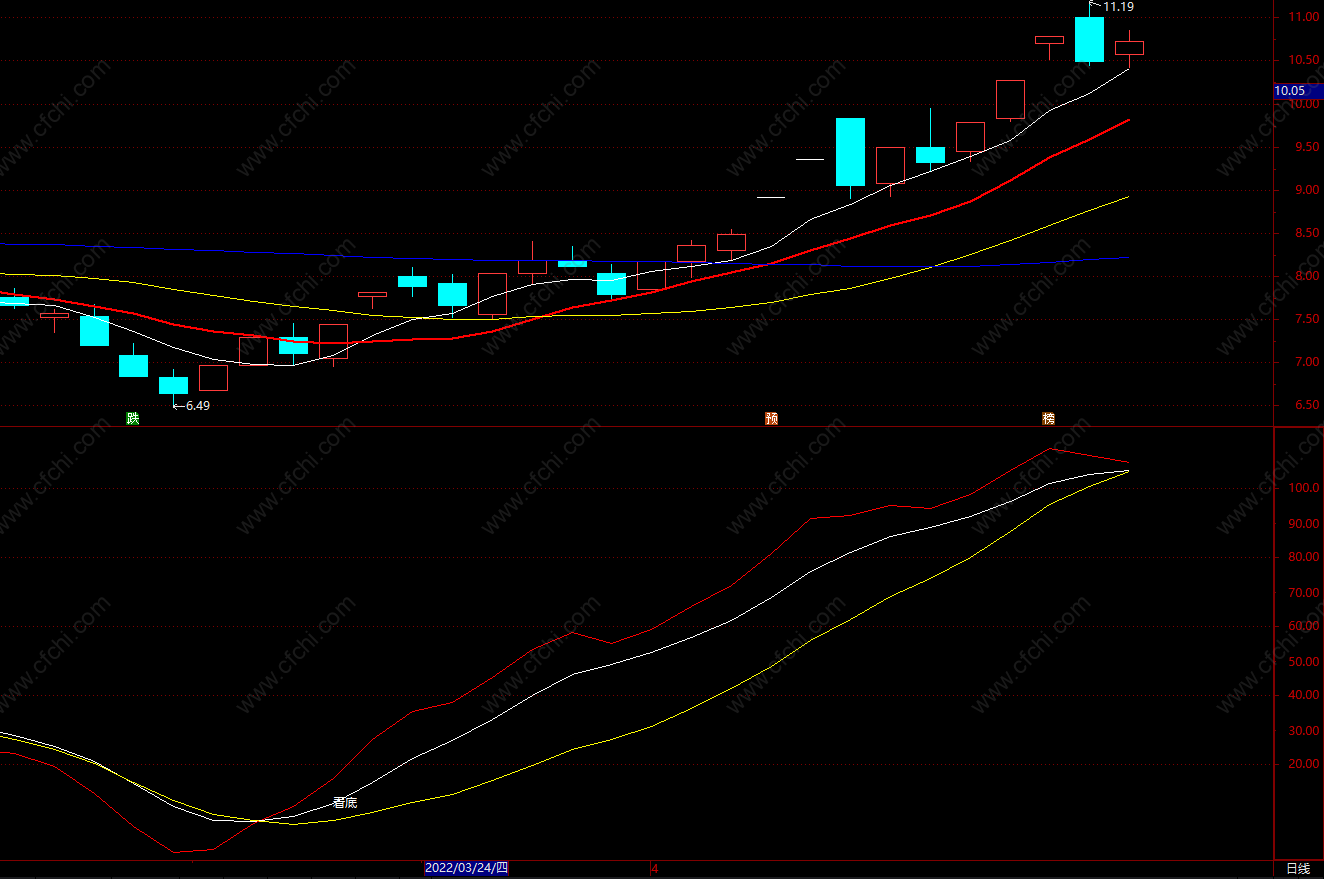Screen dimensions: 1324x879
Task: Click the 100.00 indicator axis value
Action: pyautogui.click(x=1302, y=488)
